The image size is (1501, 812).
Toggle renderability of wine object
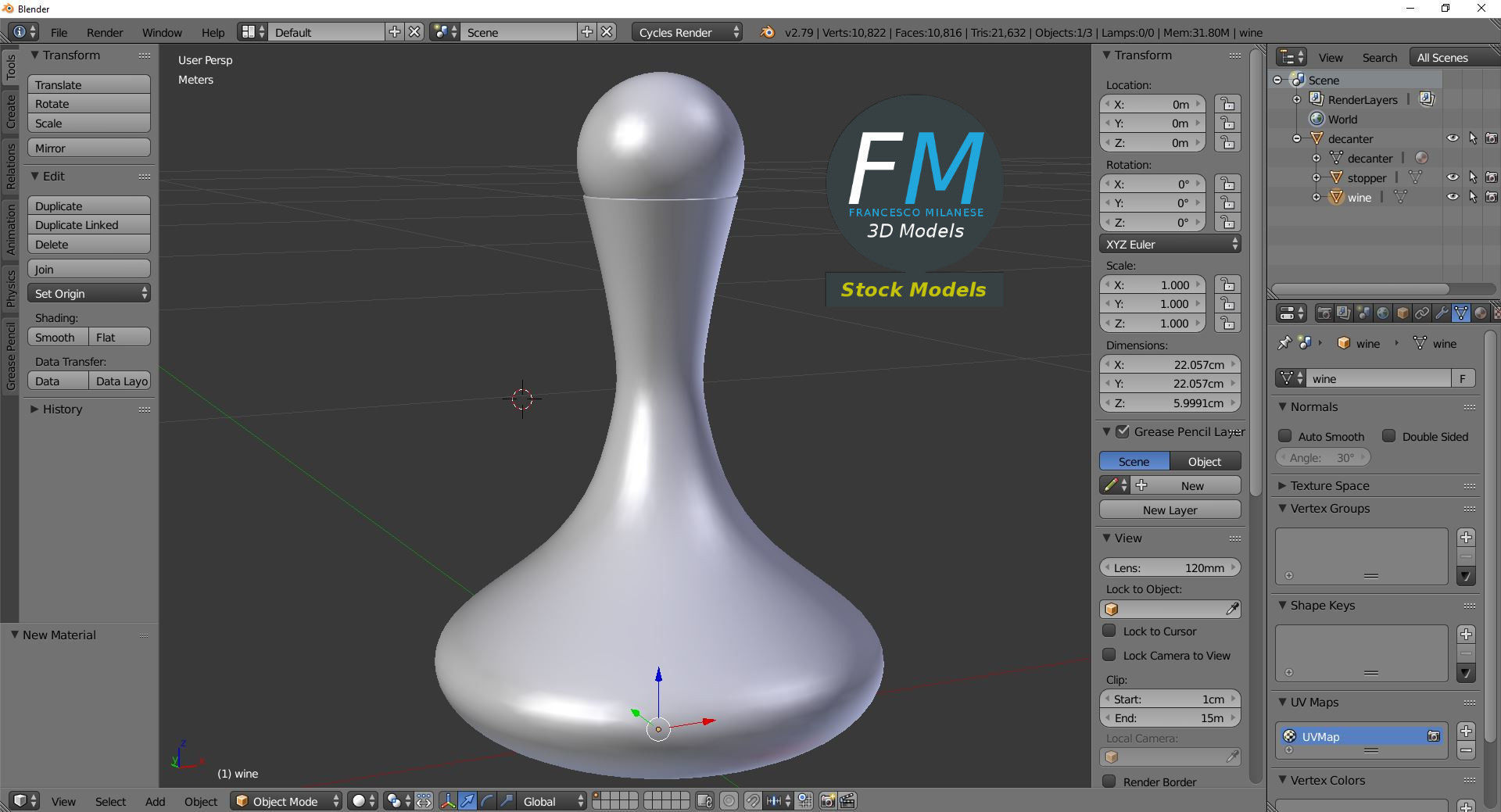(x=1492, y=197)
